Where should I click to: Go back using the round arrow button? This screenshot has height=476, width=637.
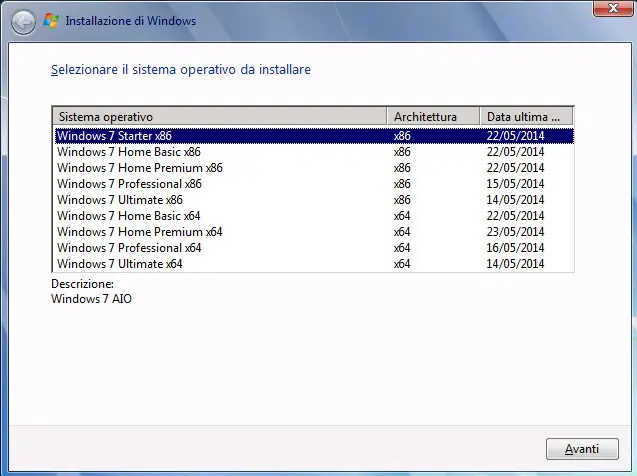[23, 22]
